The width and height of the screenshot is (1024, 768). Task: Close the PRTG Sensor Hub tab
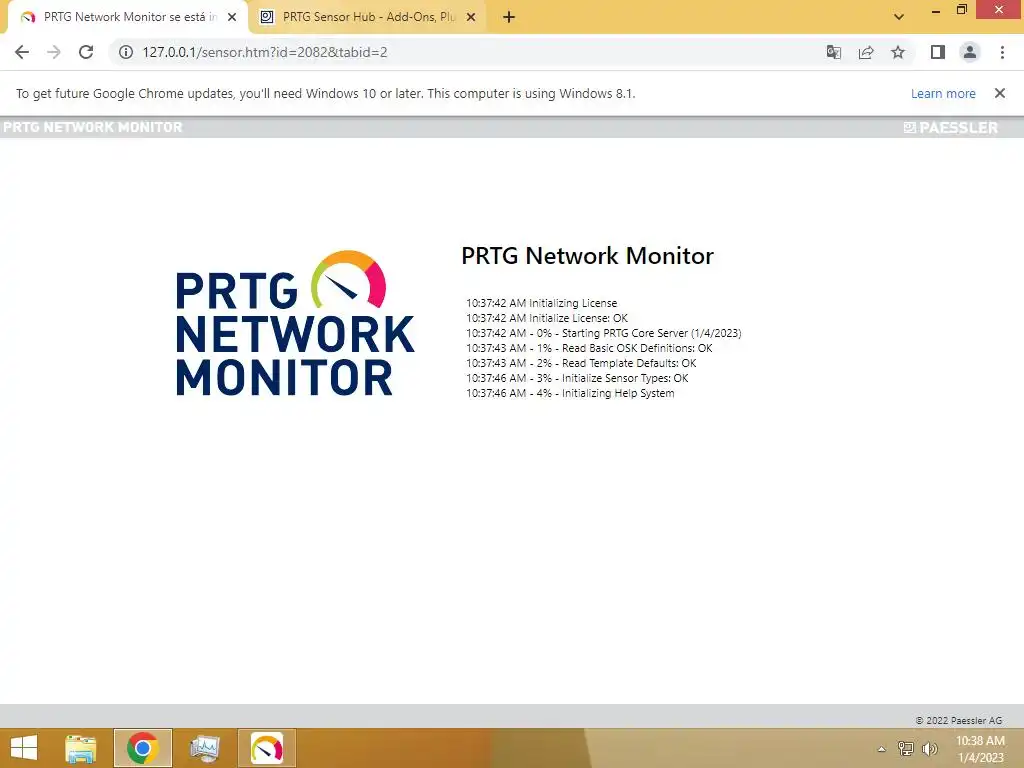471,17
